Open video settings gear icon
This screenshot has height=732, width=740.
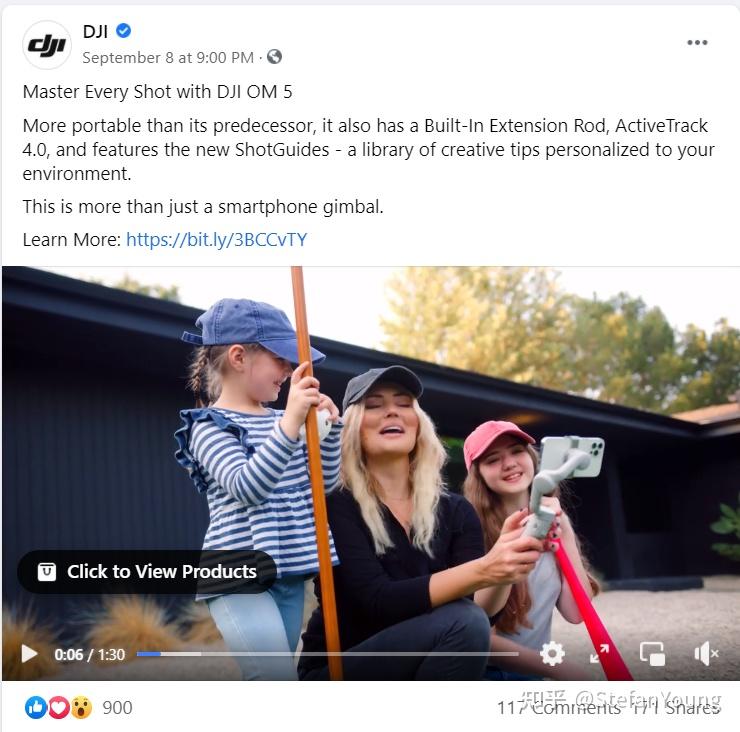(x=552, y=654)
